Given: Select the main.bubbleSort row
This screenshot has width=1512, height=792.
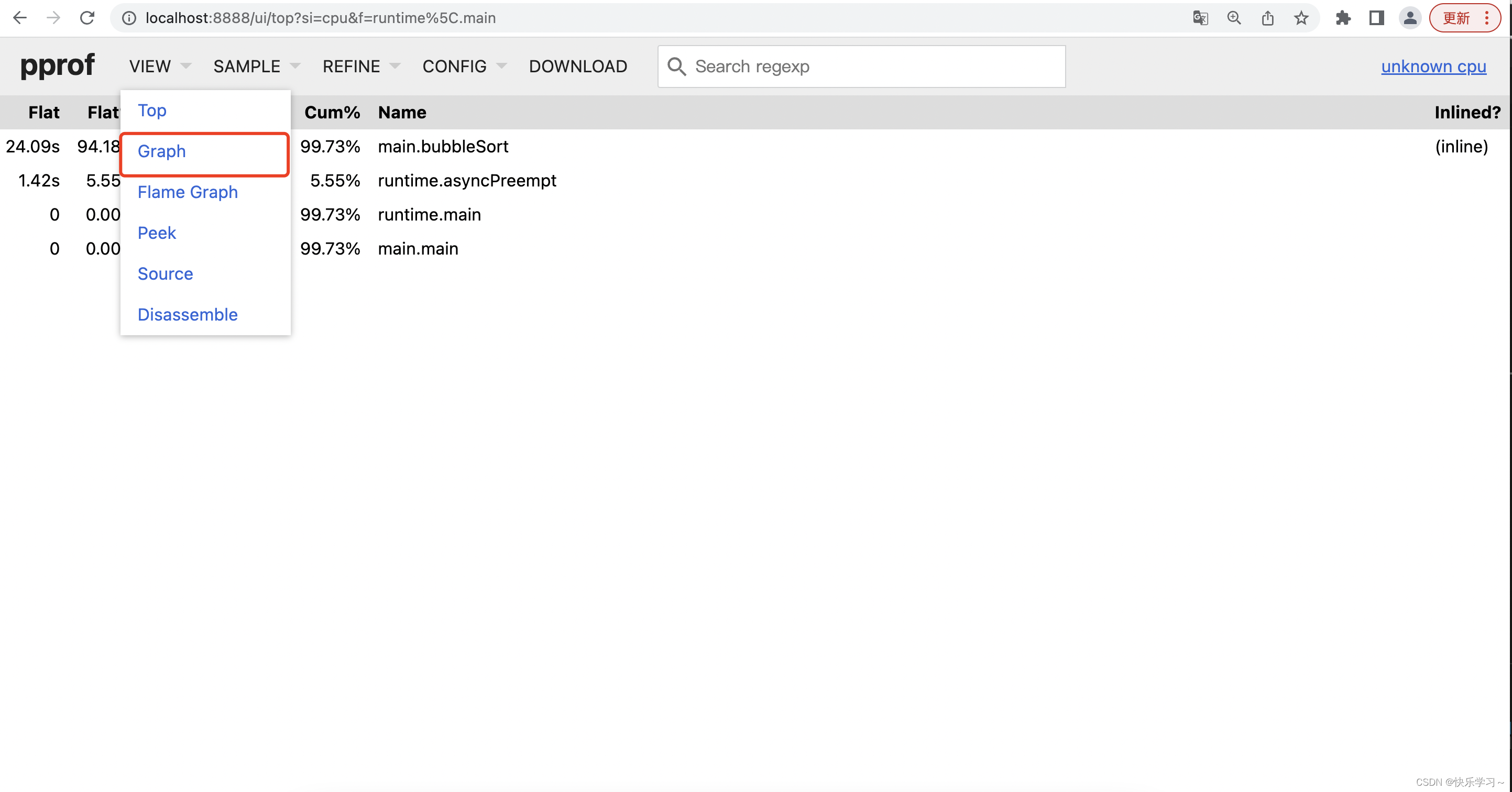Looking at the screenshot, I should 443,147.
